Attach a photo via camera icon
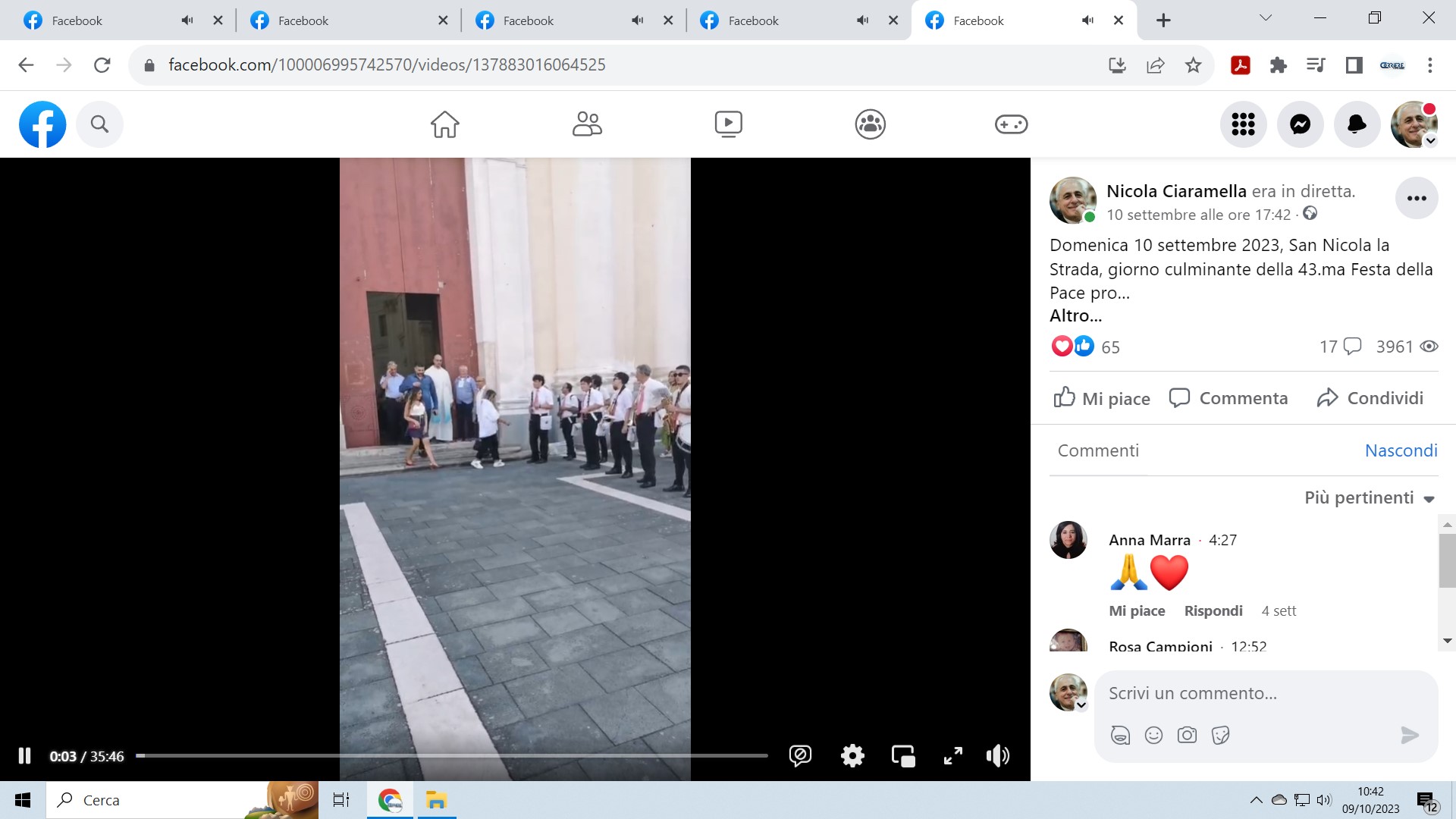Screen dimensions: 1456x819 click(x=1187, y=735)
